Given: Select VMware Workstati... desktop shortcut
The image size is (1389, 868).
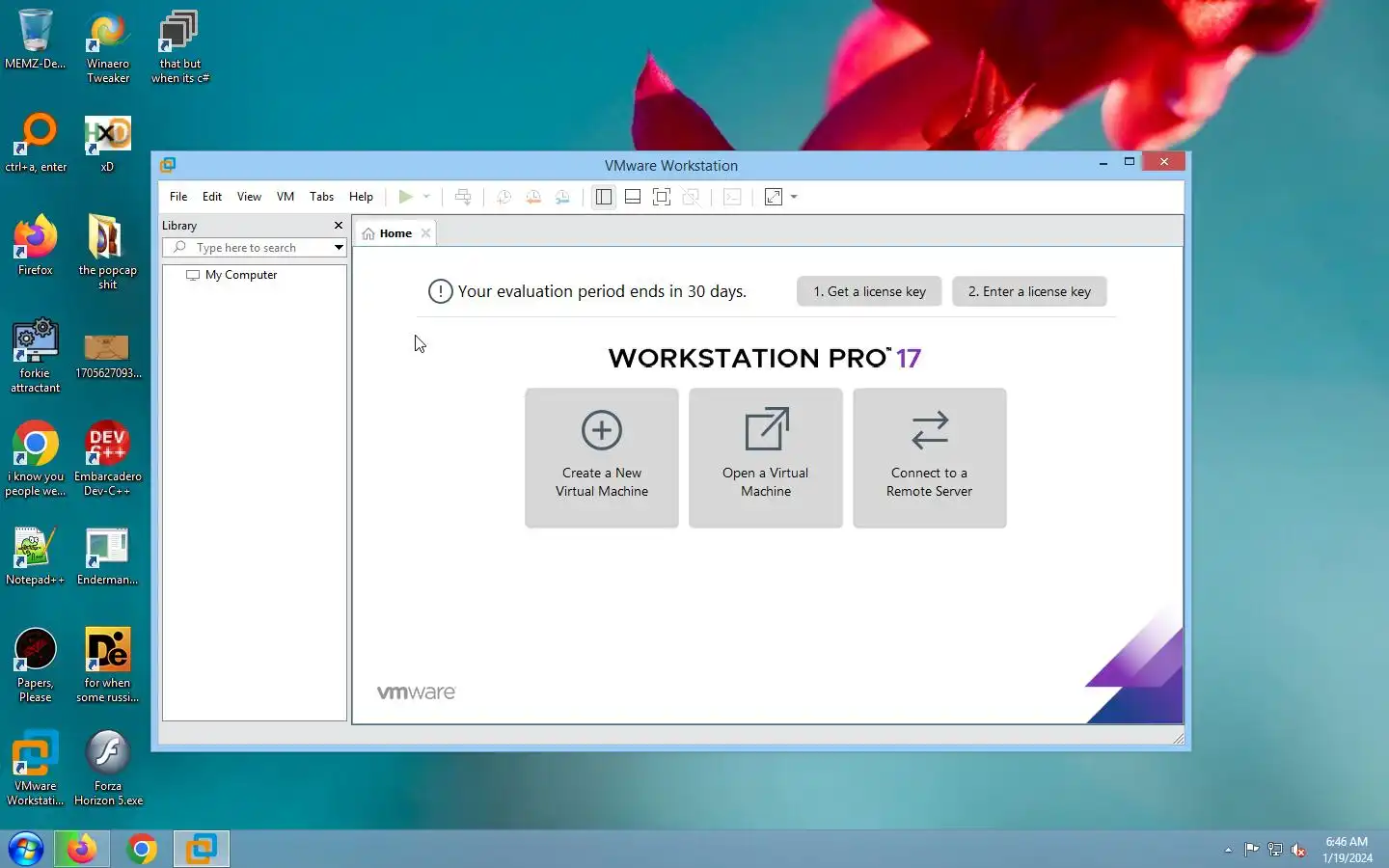Looking at the screenshot, I should (x=36, y=769).
